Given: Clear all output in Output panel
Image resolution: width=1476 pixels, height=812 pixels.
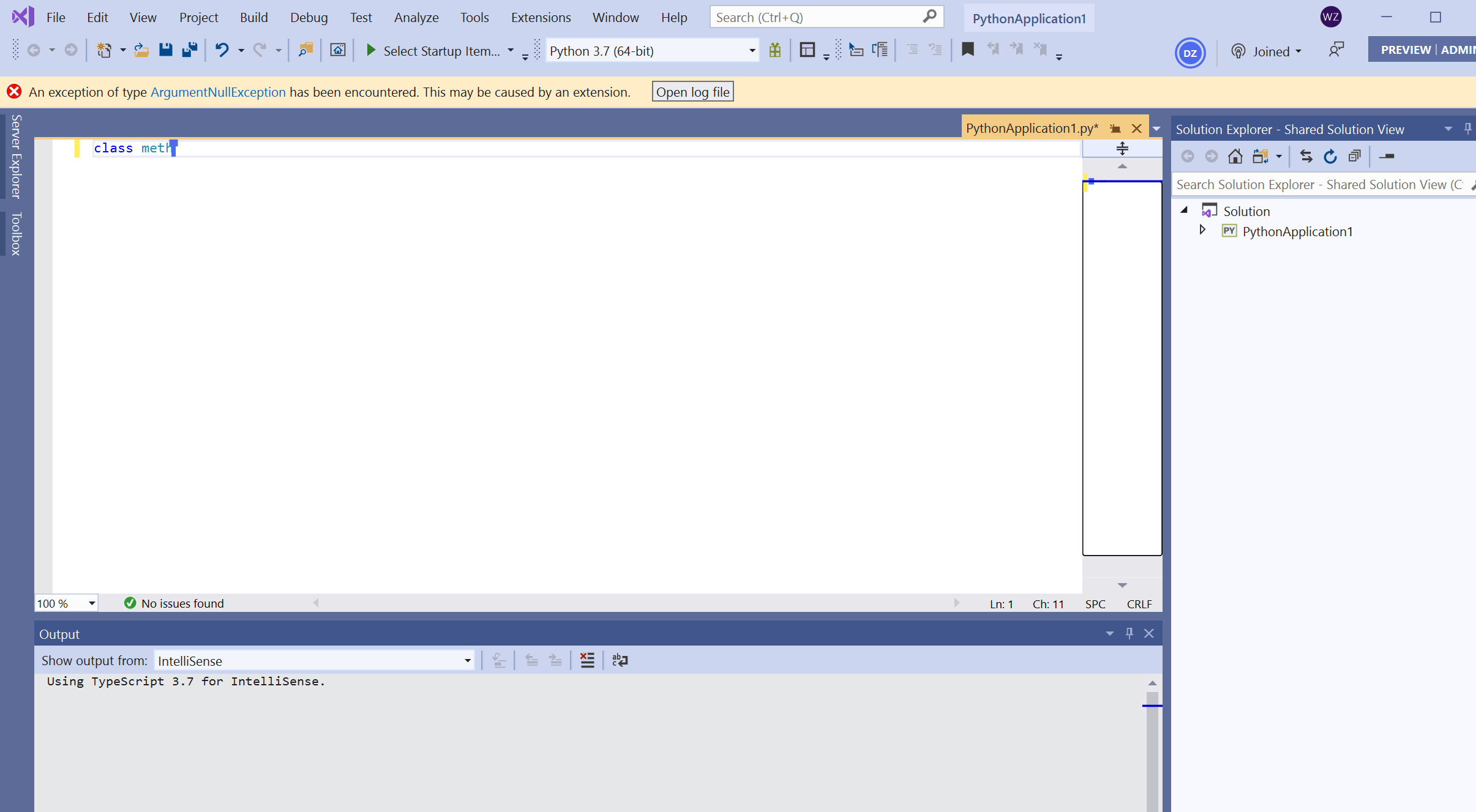Looking at the screenshot, I should pyautogui.click(x=587, y=660).
